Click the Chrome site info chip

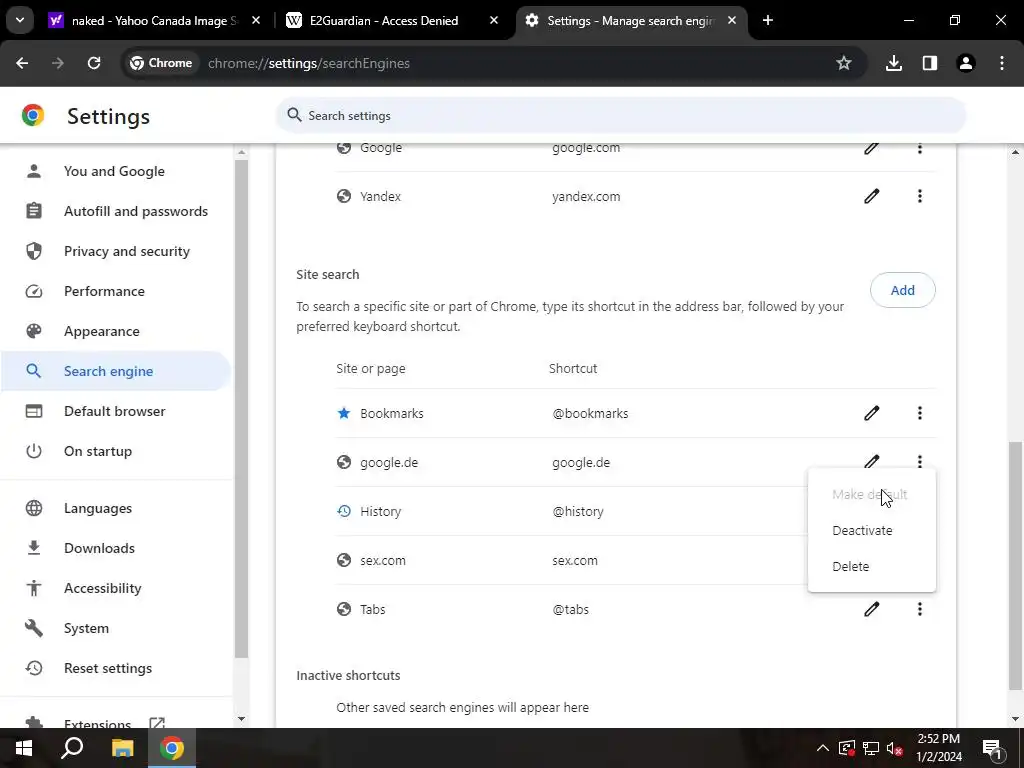[x=161, y=63]
